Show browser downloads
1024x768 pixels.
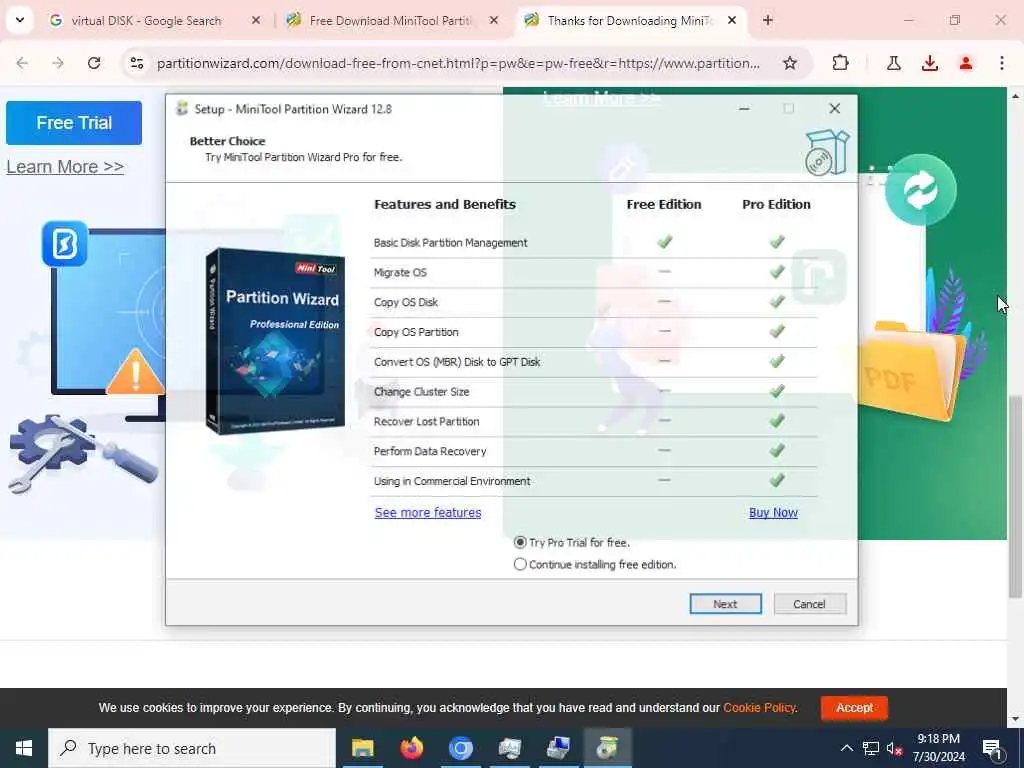[x=930, y=63]
